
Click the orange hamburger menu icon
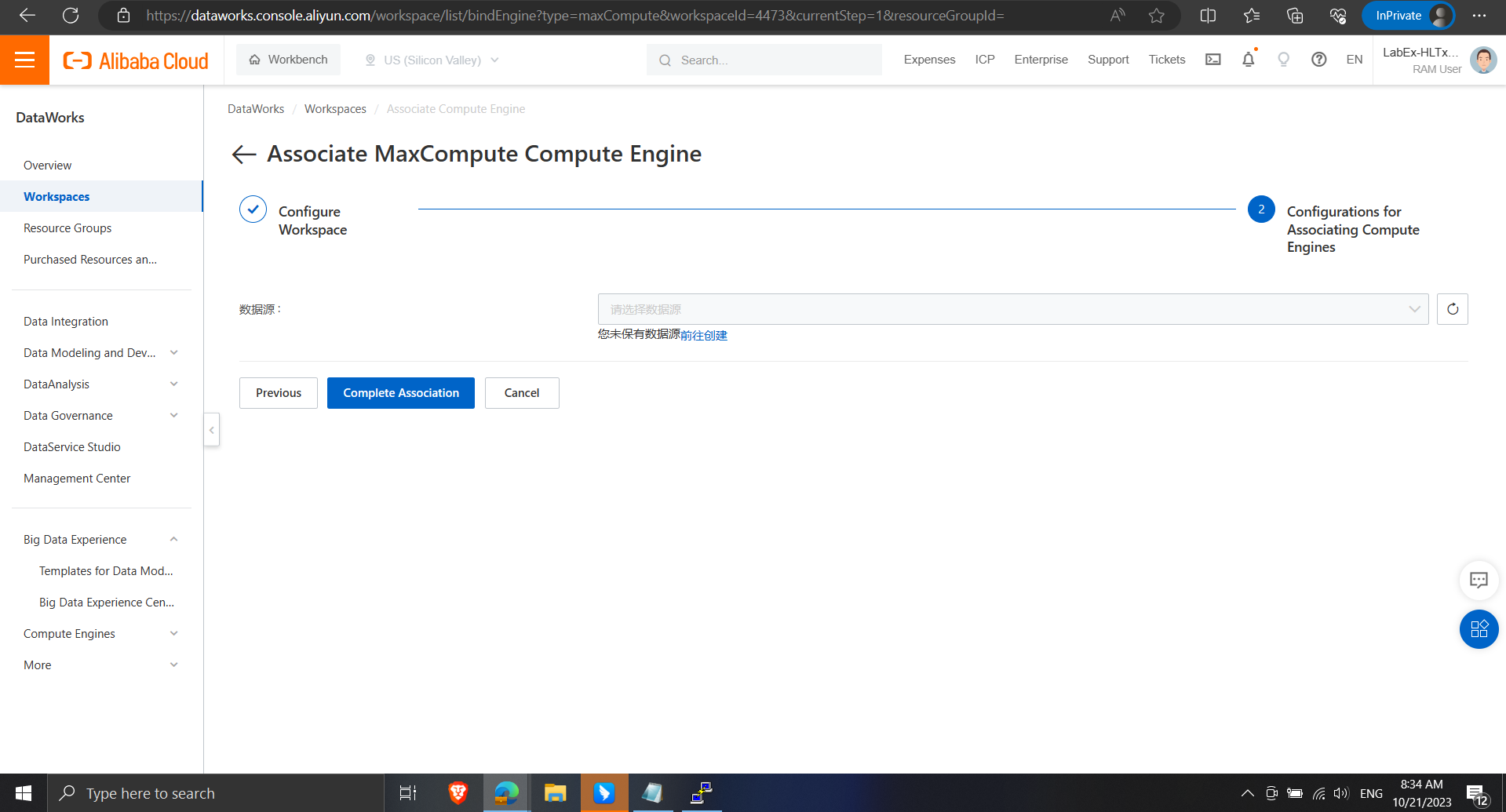point(24,60)
